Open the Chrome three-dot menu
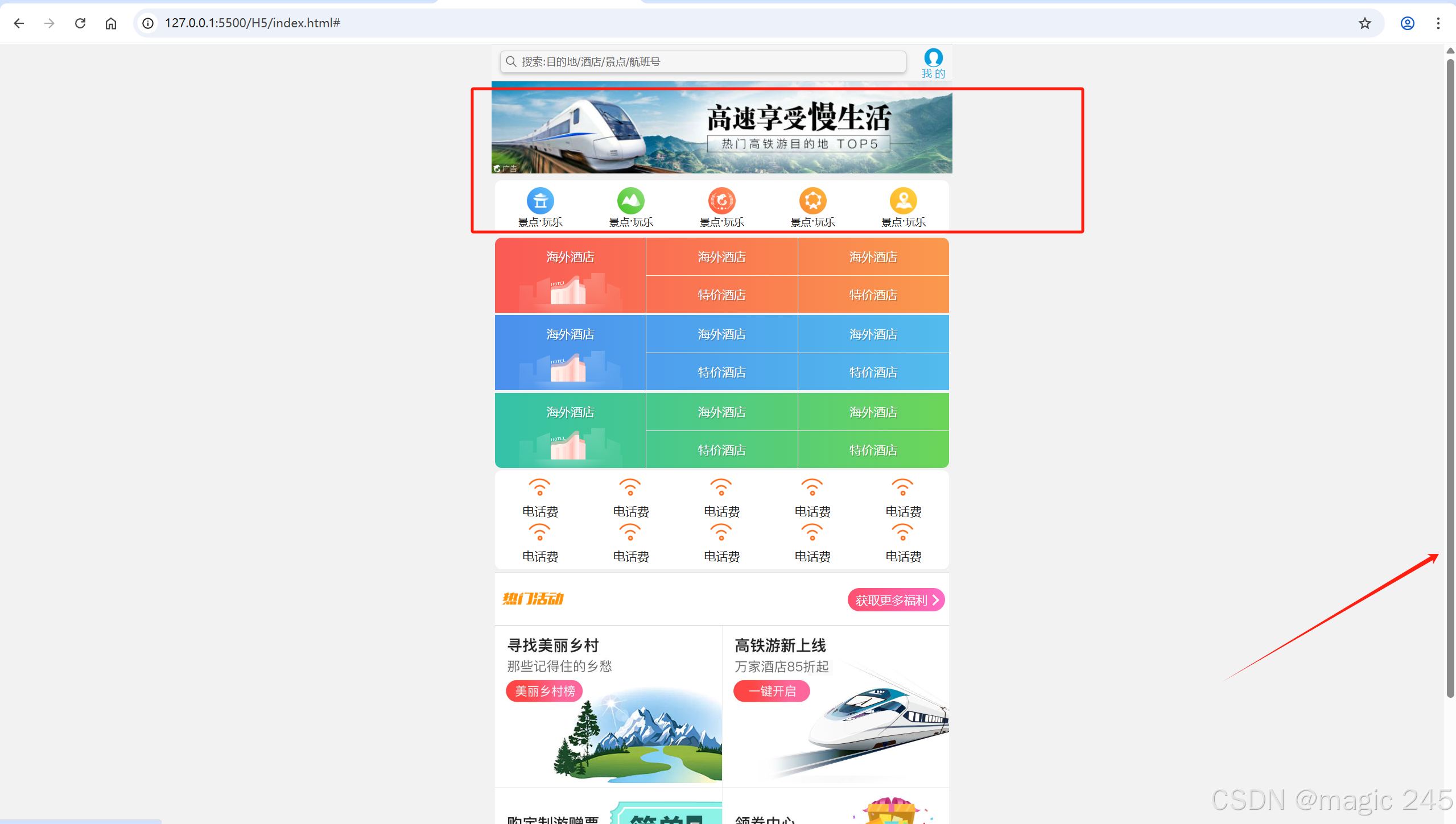The height and width of the screenshot is (824, 1456). [1438, 23]
